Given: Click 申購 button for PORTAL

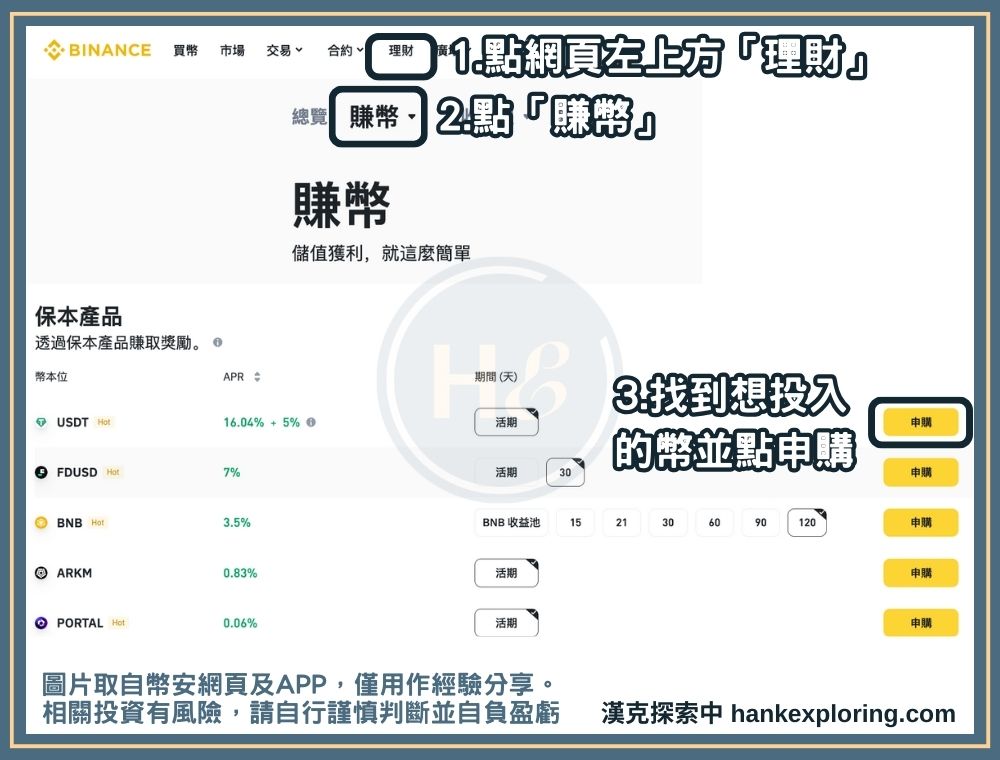Looking at the screenshot, I should coord(921,623).
